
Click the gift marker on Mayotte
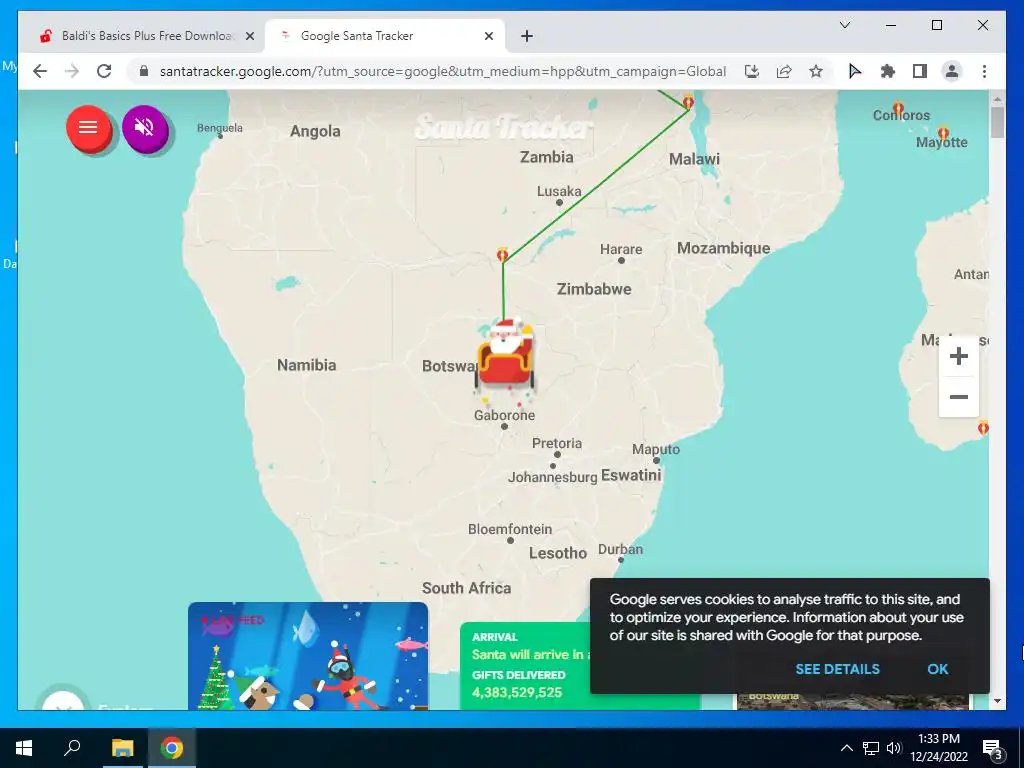click(943, 134)
